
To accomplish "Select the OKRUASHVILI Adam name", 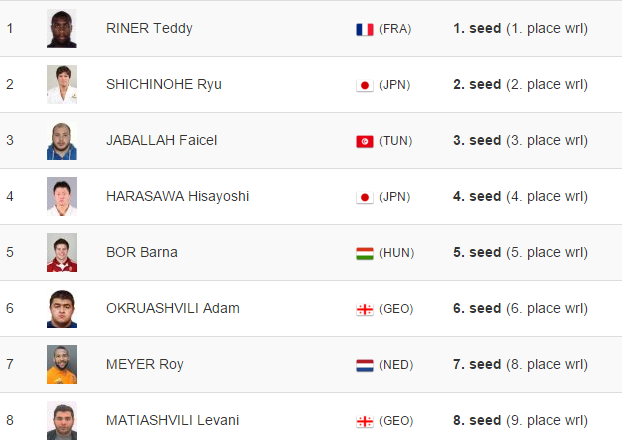I will 173,308.
